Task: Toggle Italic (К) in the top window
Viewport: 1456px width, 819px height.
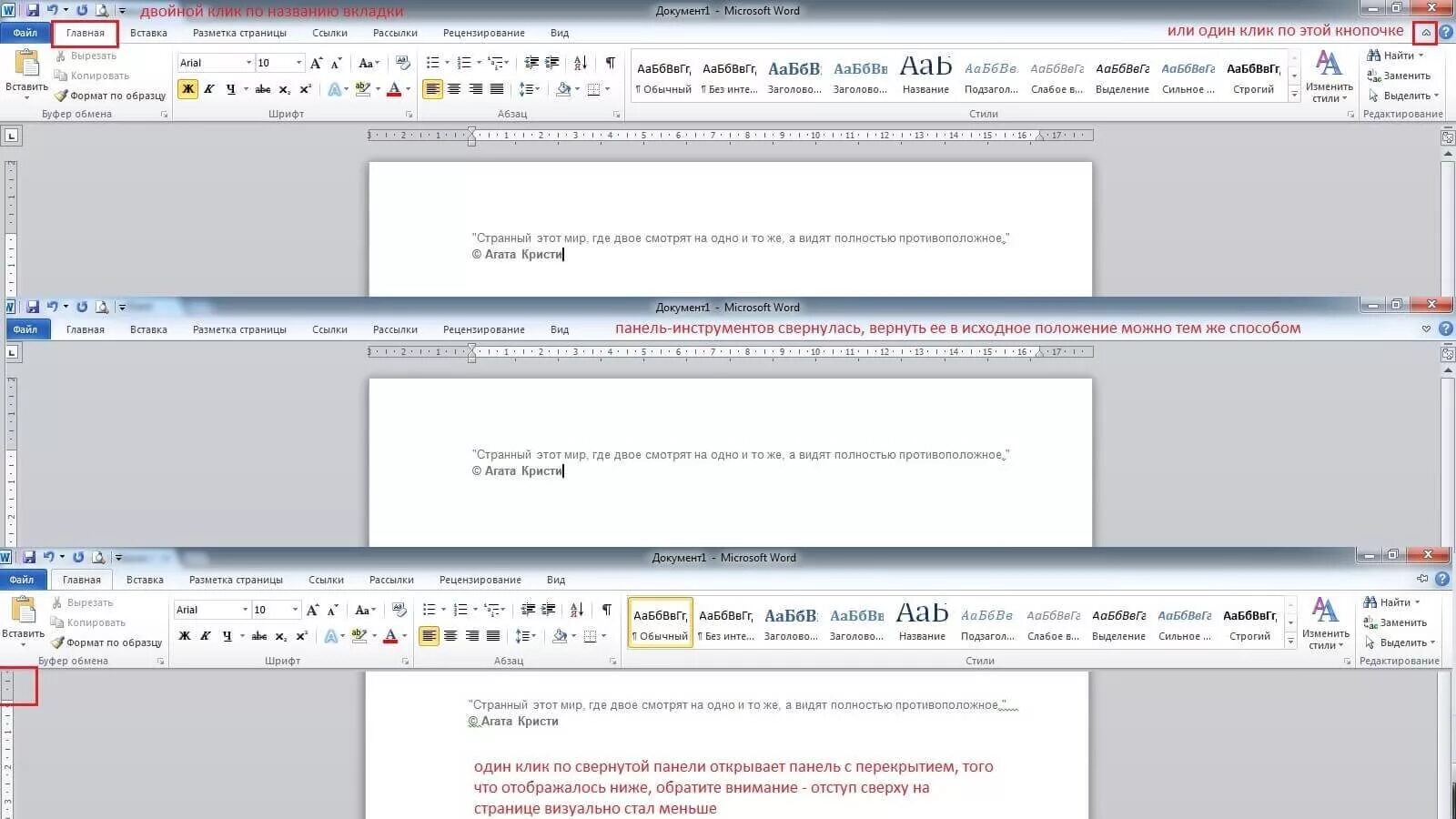Action: click(209, 89)
